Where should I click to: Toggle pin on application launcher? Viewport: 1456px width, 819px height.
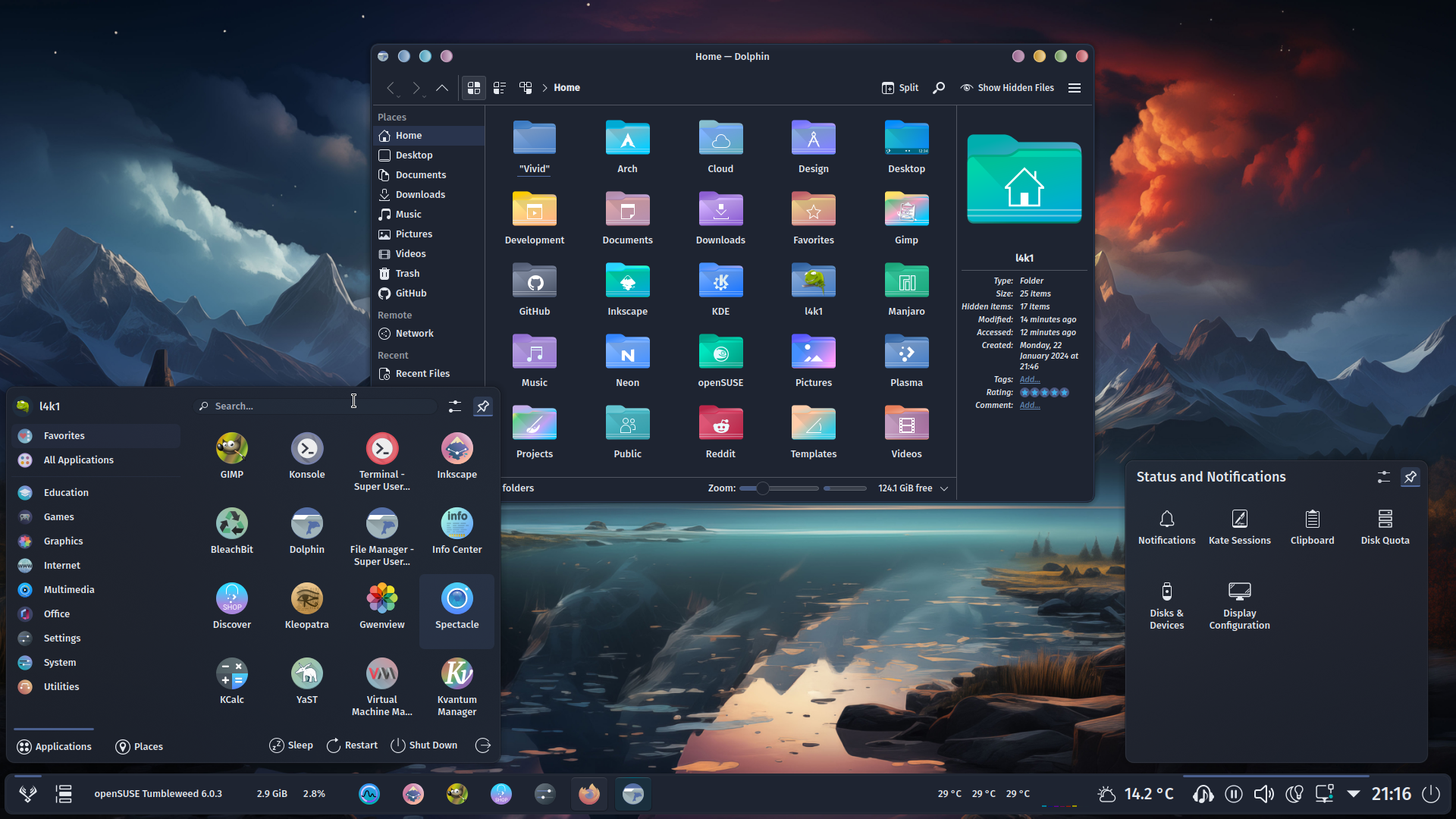[x=483, y=406]
